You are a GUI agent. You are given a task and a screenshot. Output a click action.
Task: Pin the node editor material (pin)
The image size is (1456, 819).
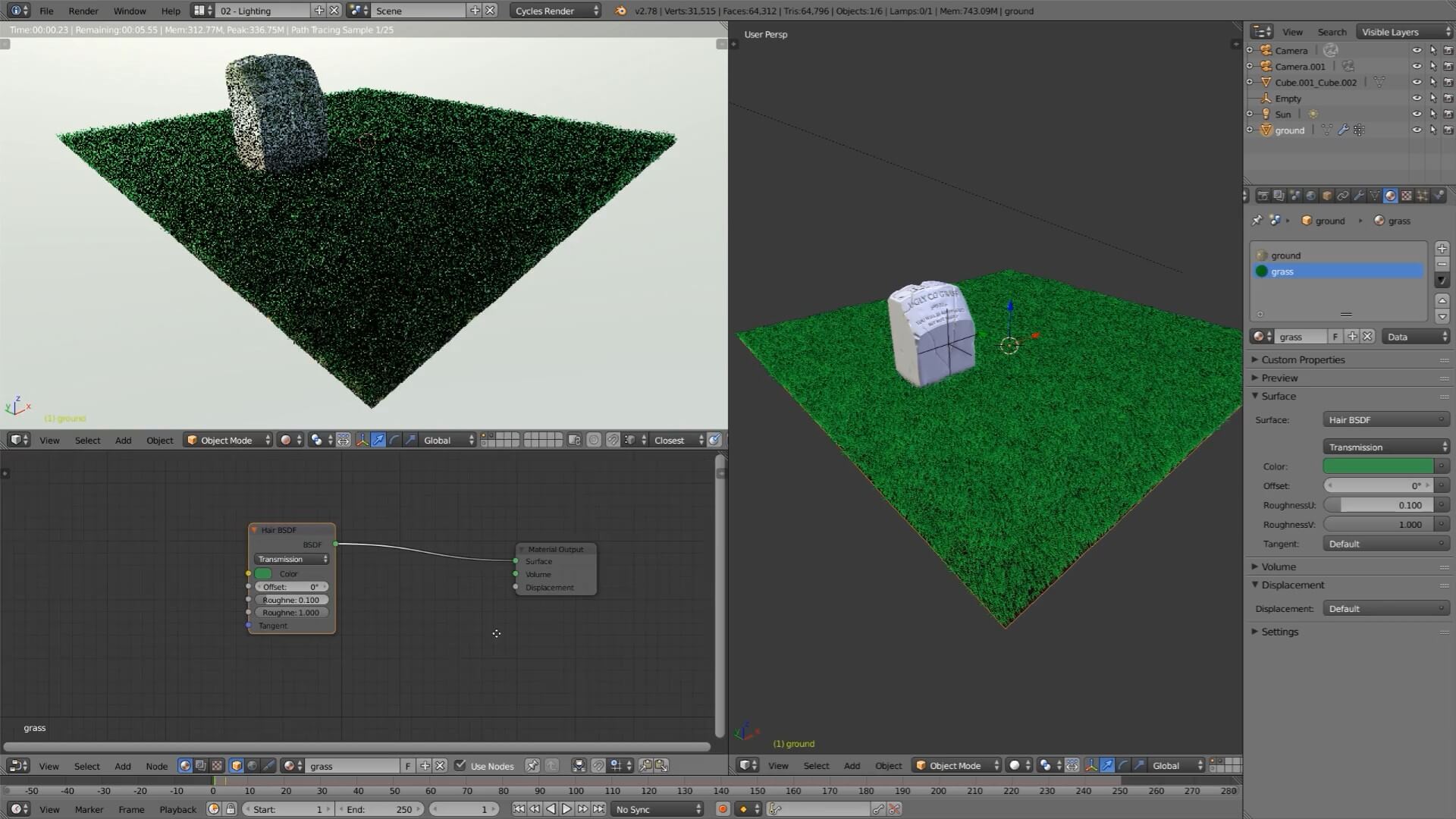(x=532, y=766)
